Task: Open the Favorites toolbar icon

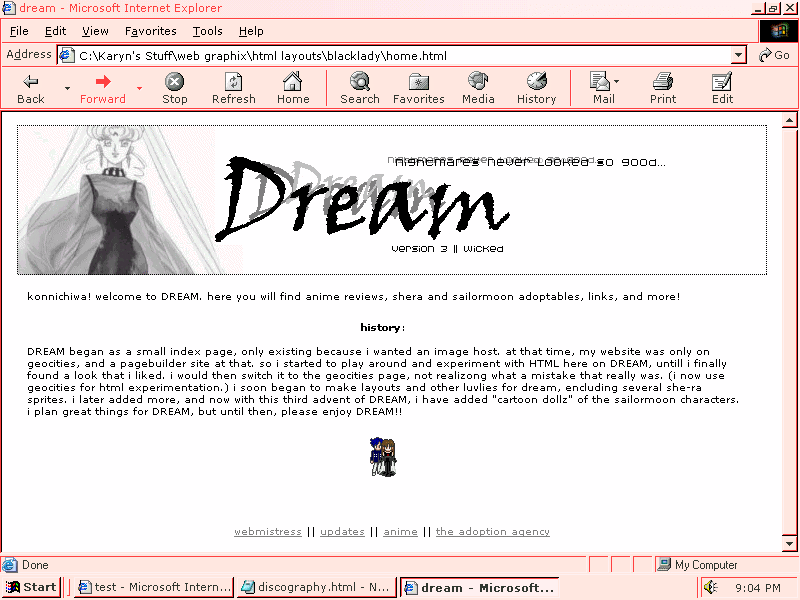Action: [419, 83]
